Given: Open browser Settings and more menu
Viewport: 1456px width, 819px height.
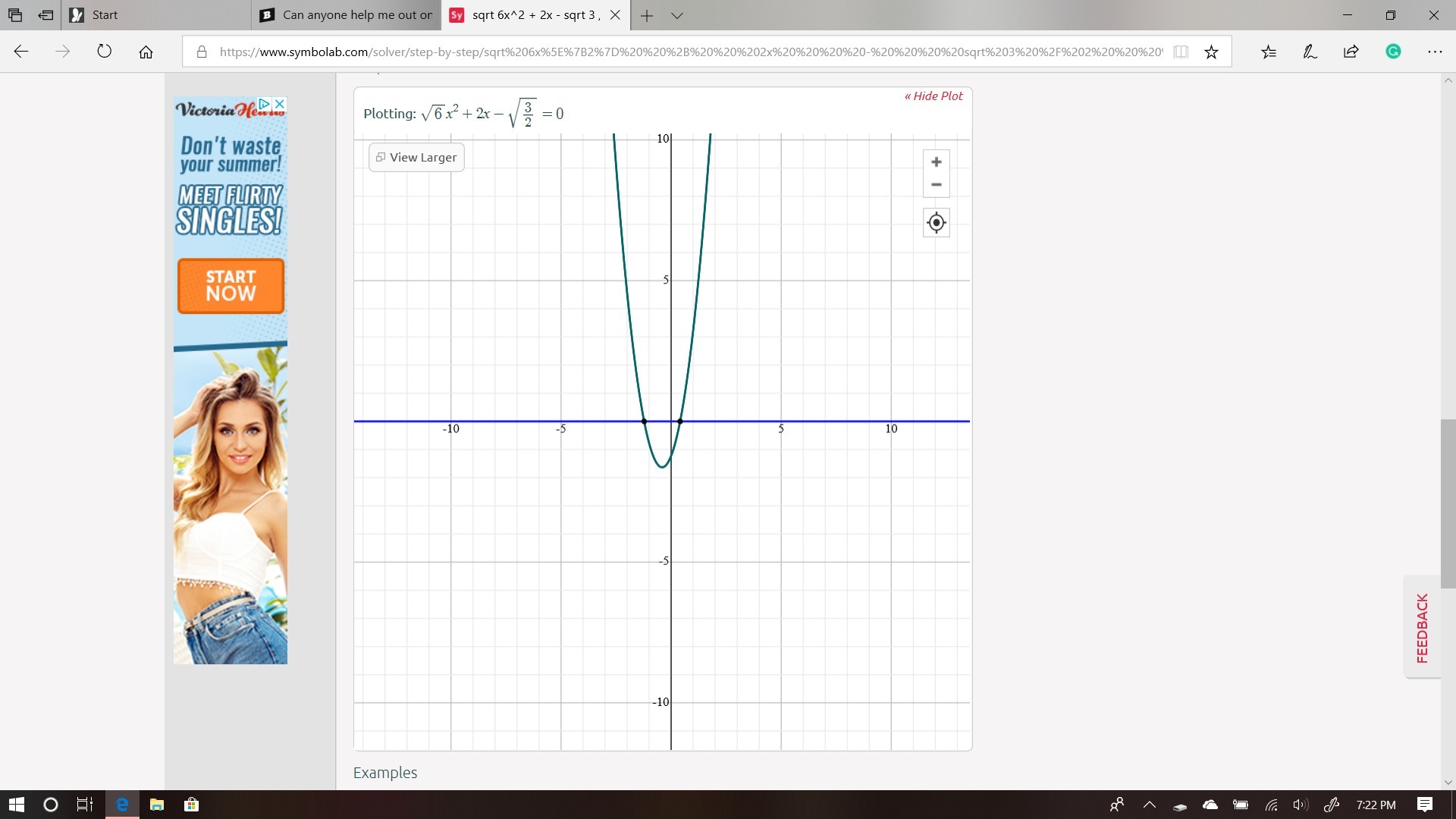Looking at the screenshot, I should point(1435,52).
